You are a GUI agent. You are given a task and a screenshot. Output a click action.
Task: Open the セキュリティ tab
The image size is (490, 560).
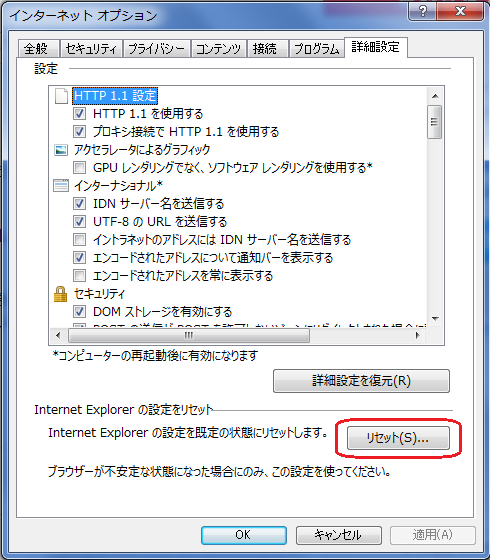point(91,49)
